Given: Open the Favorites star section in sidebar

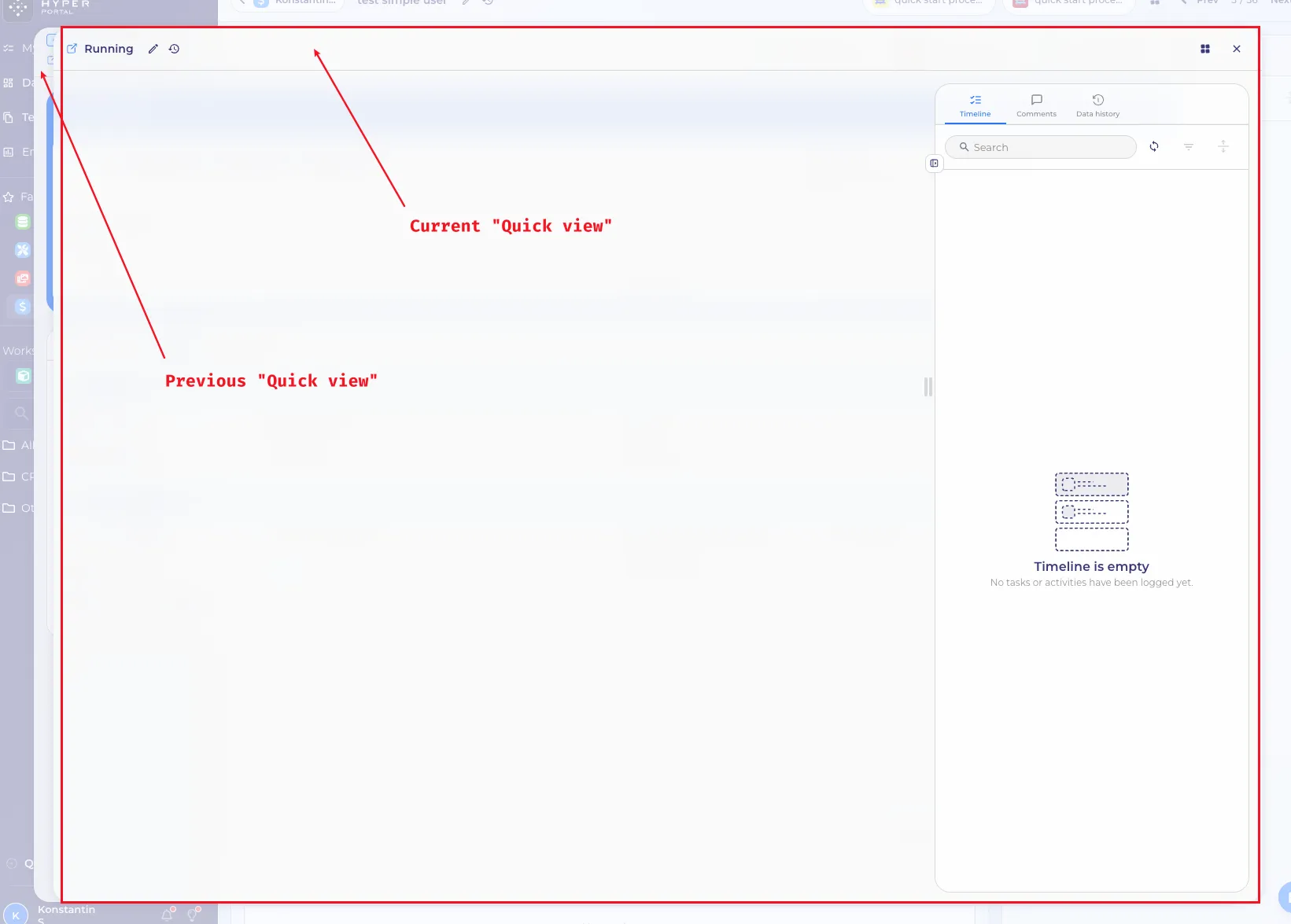Looking at the screenshot, I should [17, 197].
